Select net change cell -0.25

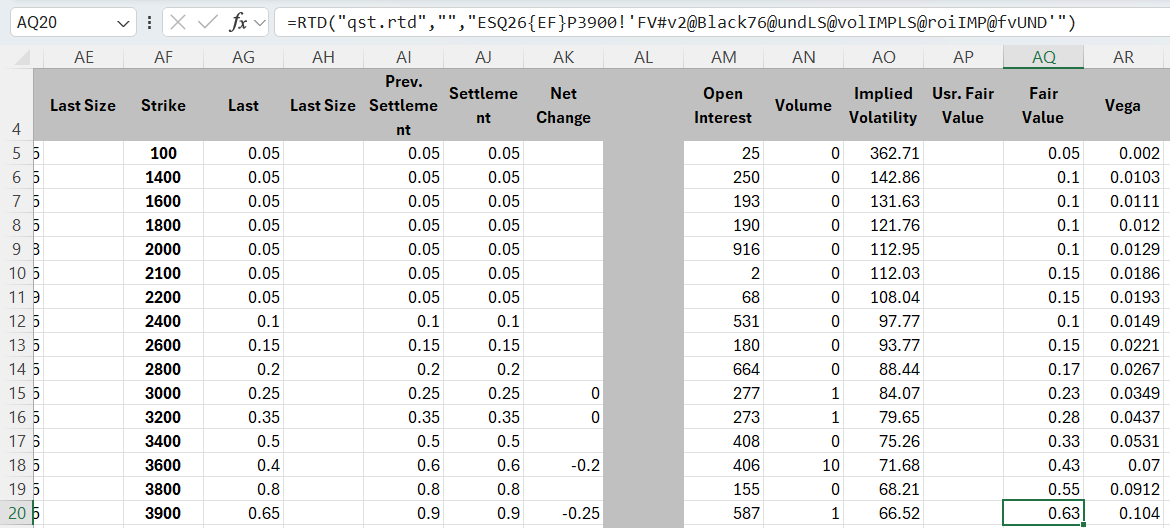[x=563, y=513]
